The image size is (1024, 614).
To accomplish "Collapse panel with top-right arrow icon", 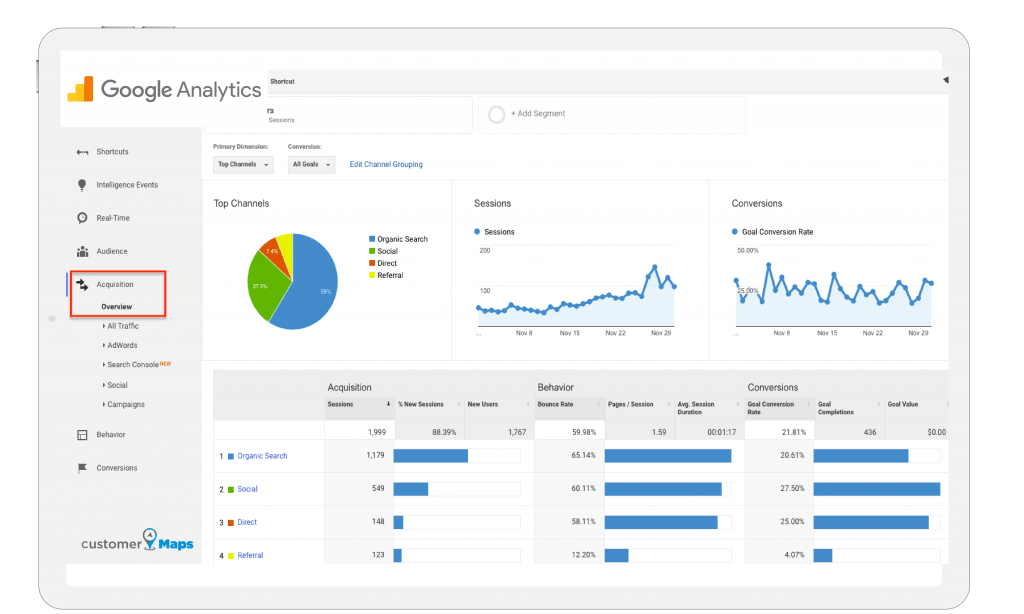I will (x=945, y=80).
